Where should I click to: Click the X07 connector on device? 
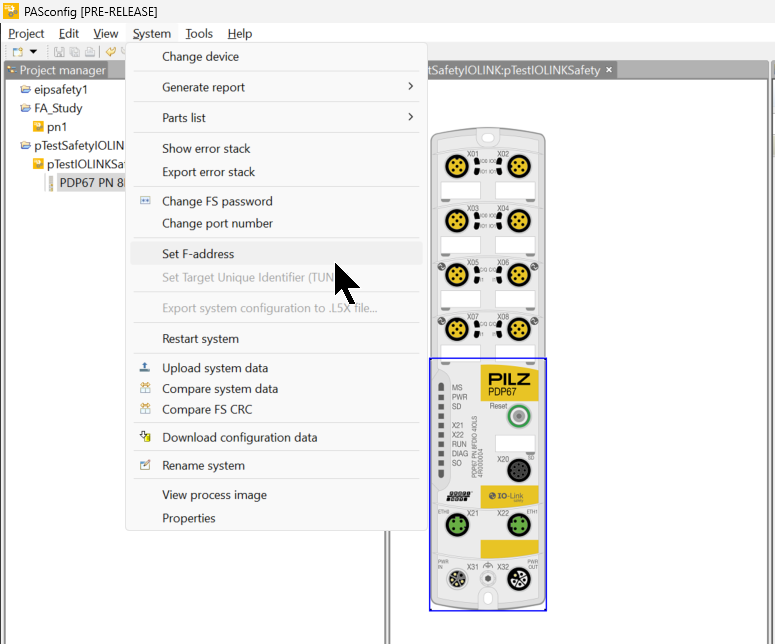[x=457, y=329]
